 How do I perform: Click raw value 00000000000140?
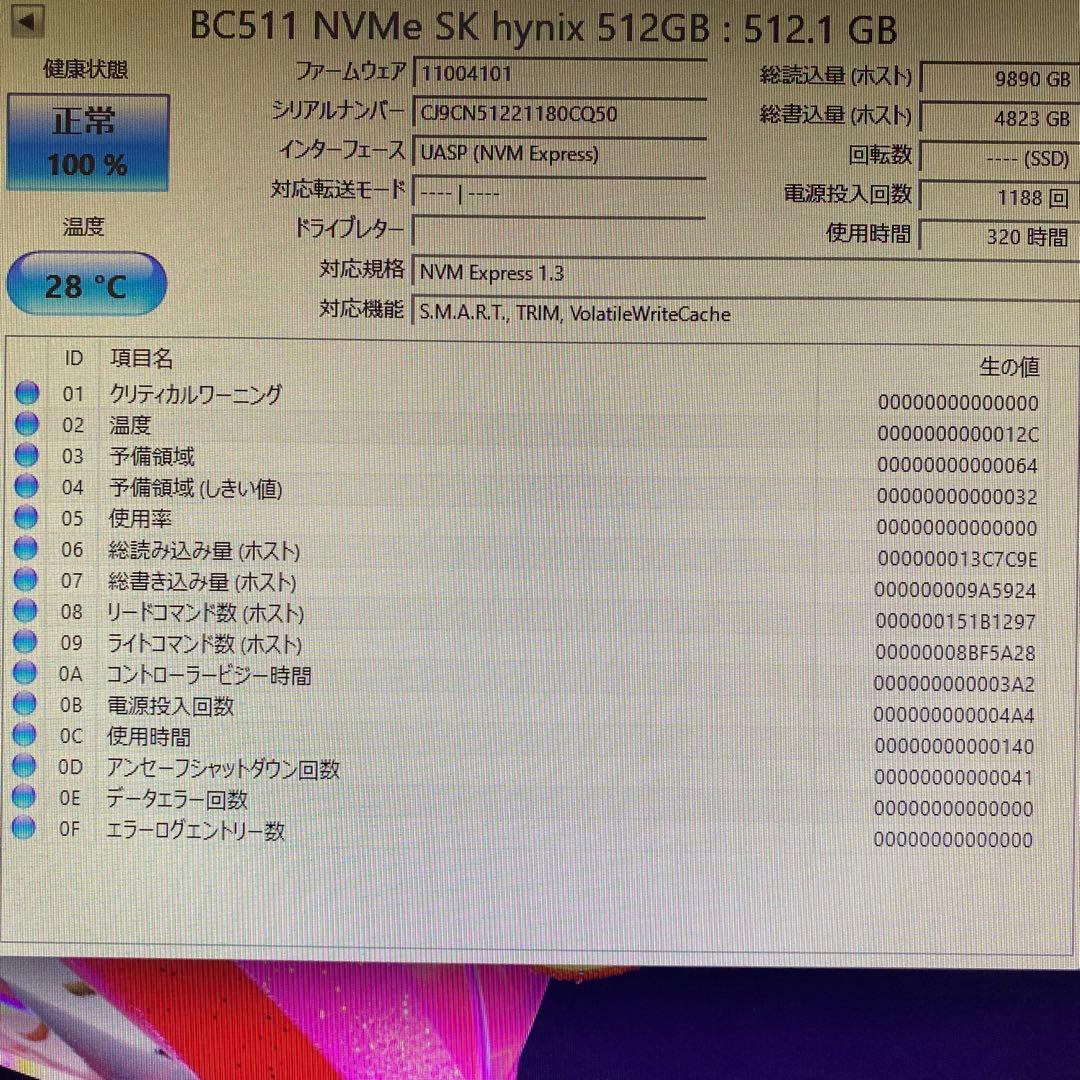click(x=954, y=746)
